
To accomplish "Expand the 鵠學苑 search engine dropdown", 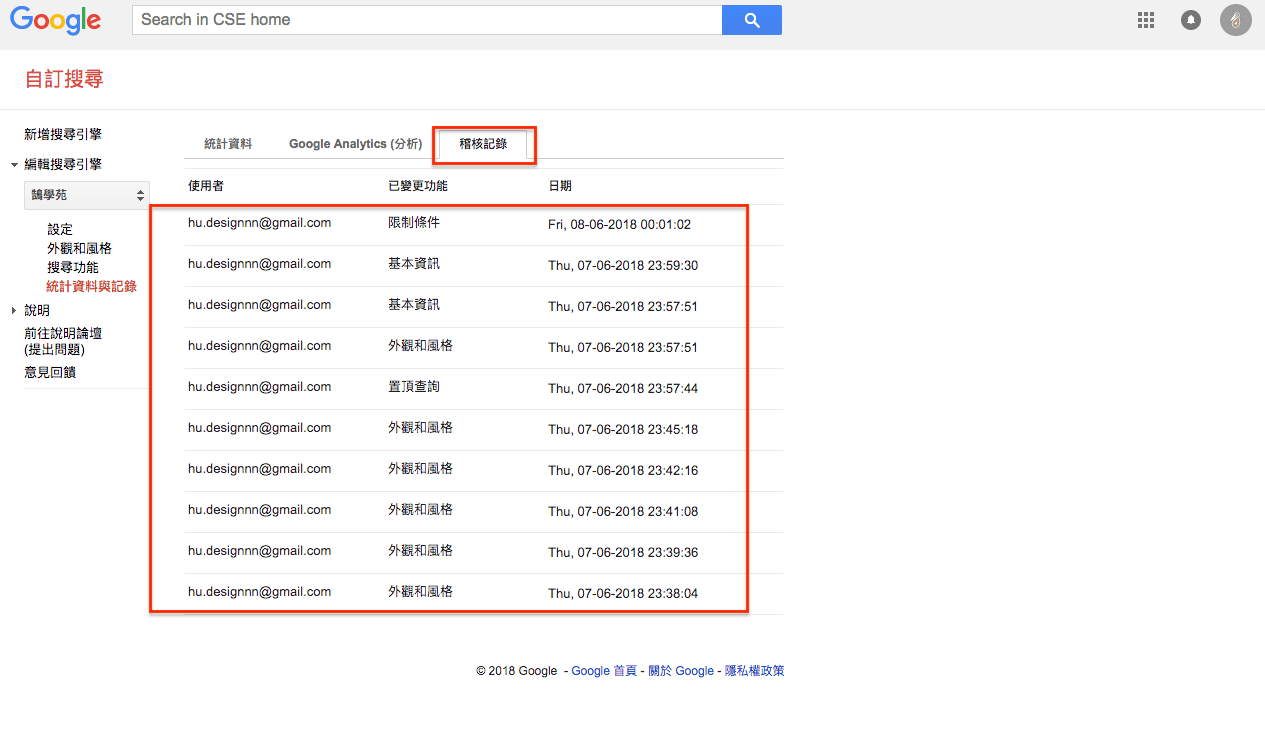I will [x=87, y=194].
